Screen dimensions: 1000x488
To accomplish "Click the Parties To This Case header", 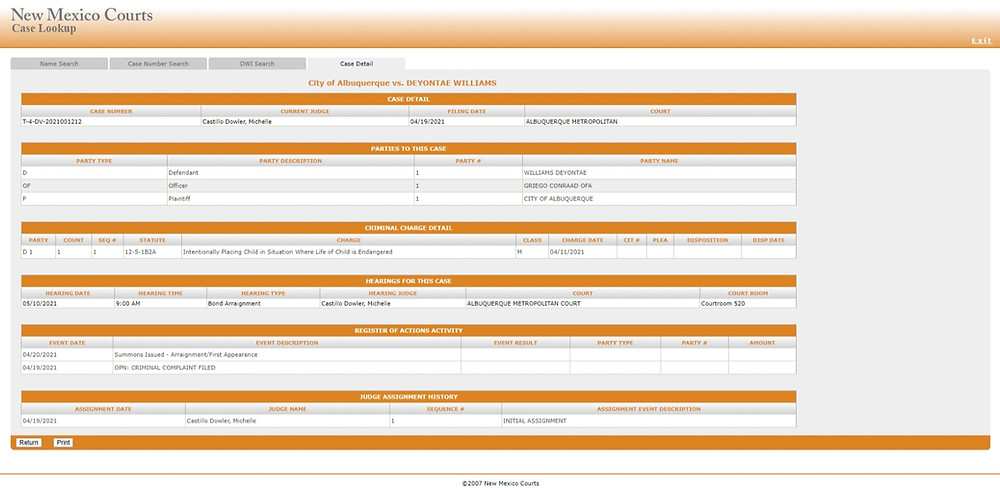I will (408, 149).
